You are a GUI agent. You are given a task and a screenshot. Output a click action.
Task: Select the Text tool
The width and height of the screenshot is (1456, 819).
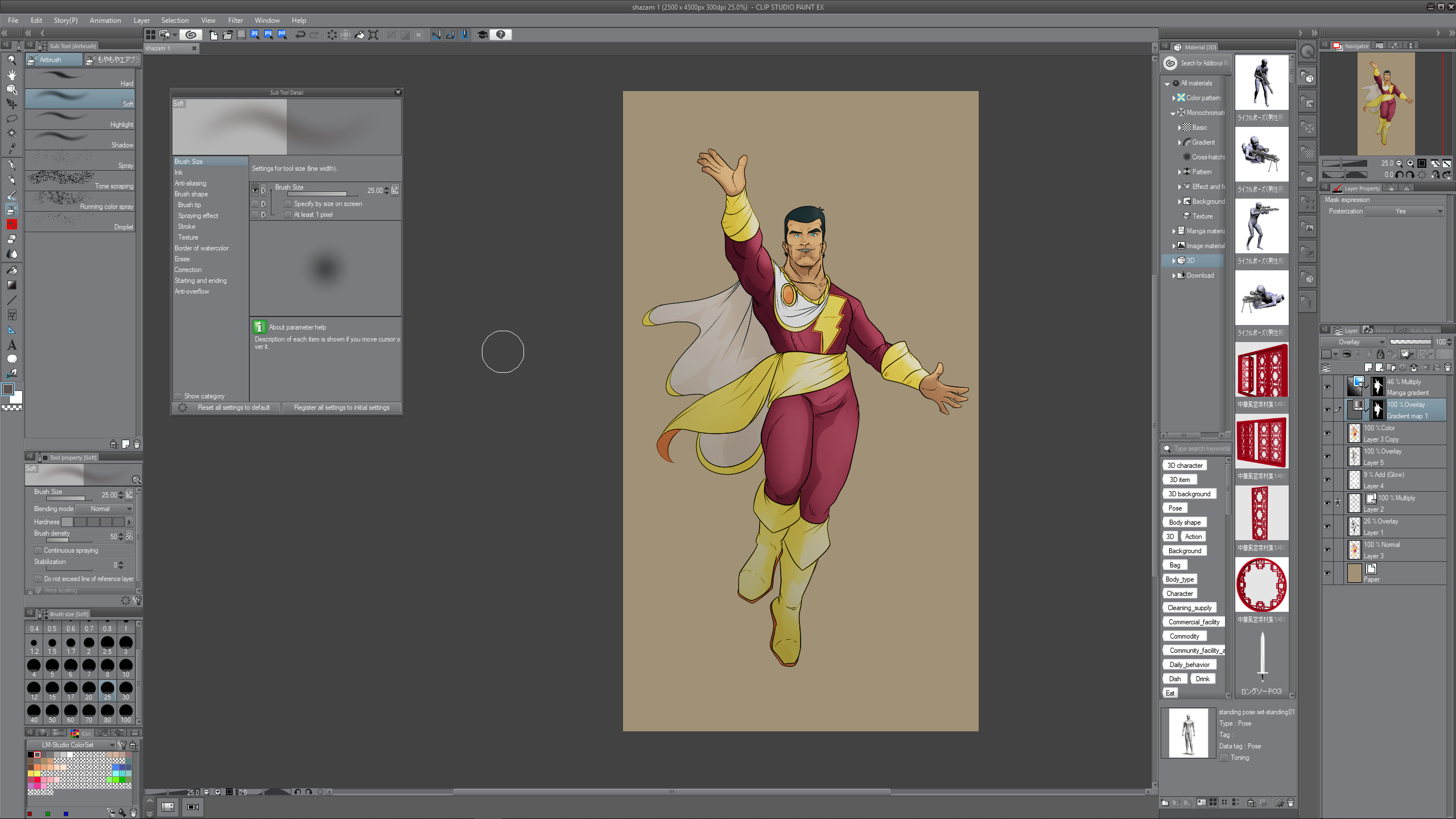tap(11, 345)
